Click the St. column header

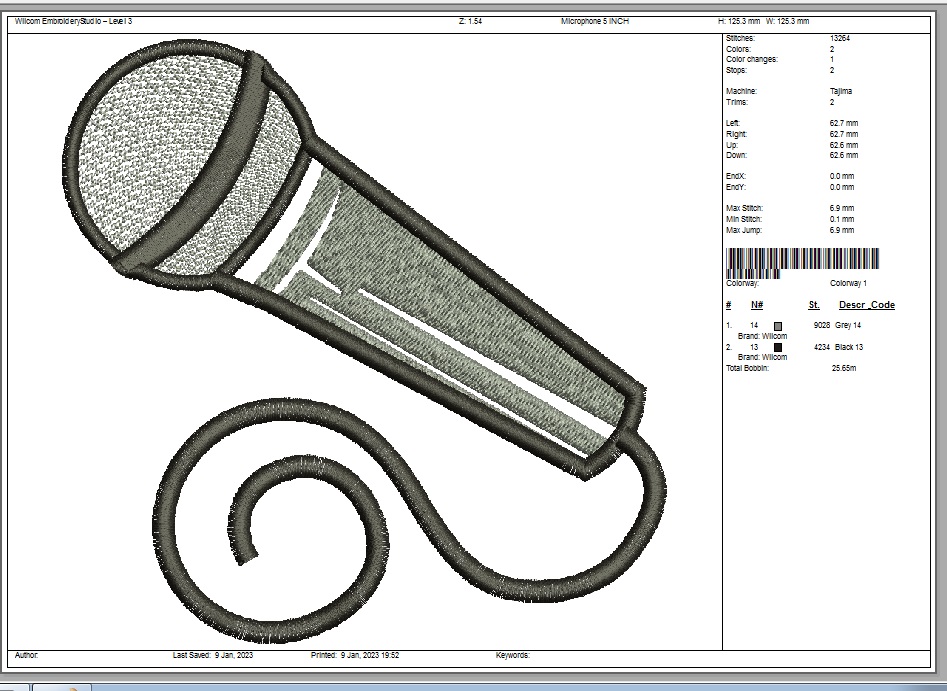pos(814,305)
